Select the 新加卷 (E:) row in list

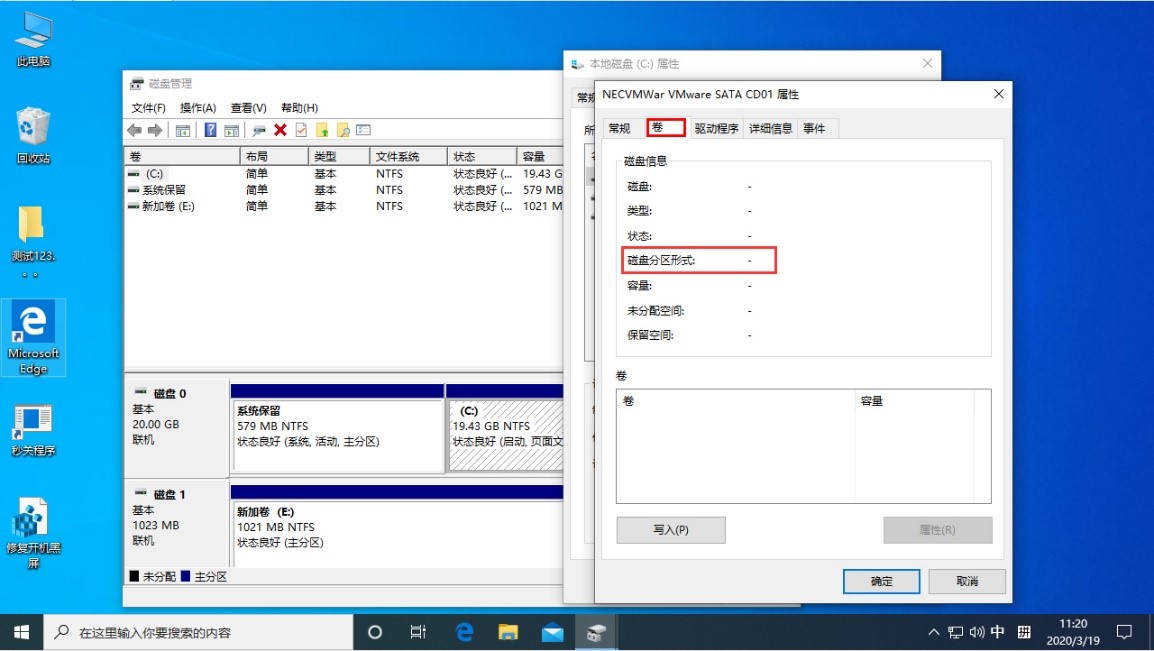coord(344,207)
